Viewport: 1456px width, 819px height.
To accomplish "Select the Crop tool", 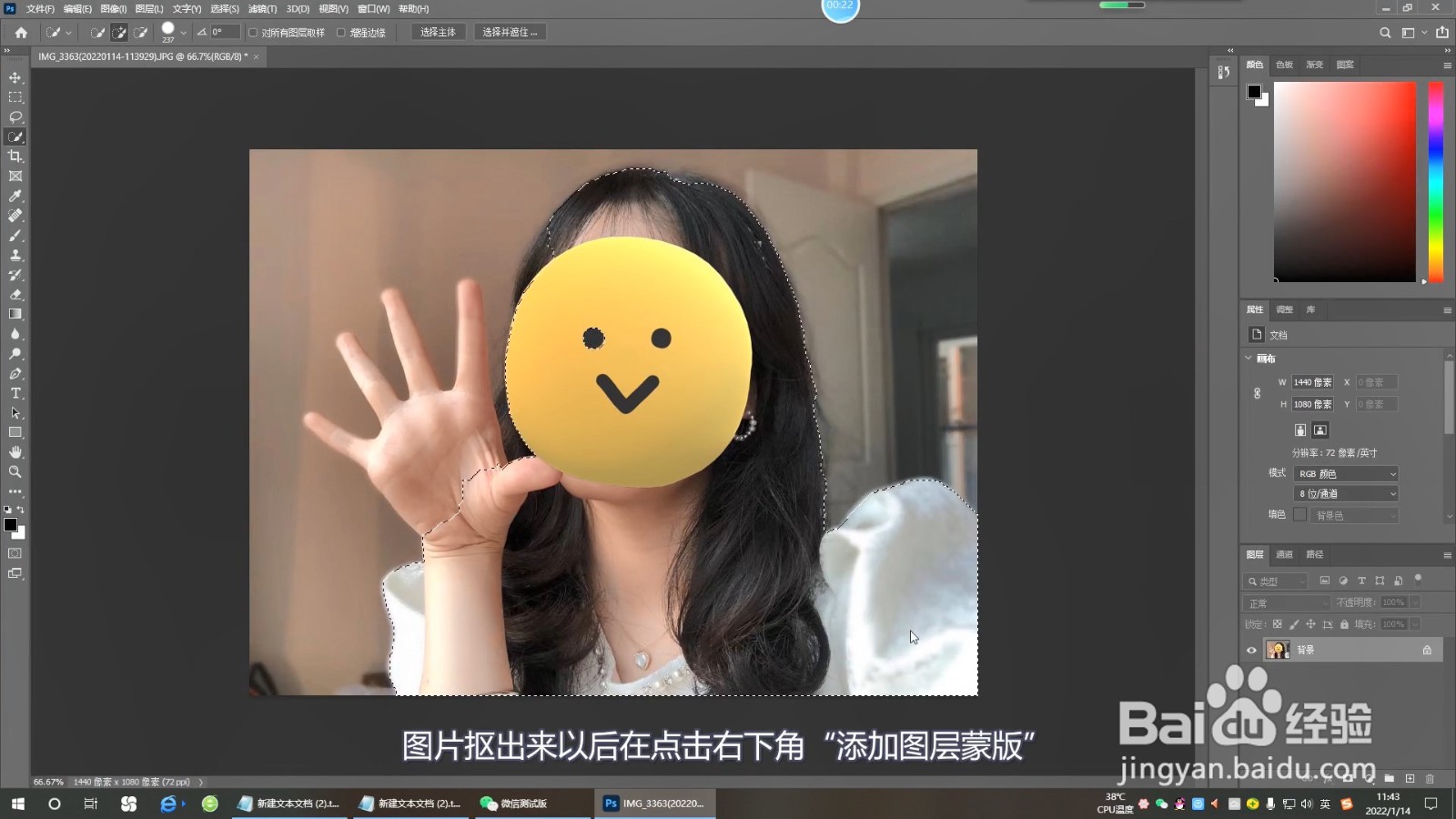I will click(x=15, y=156).
